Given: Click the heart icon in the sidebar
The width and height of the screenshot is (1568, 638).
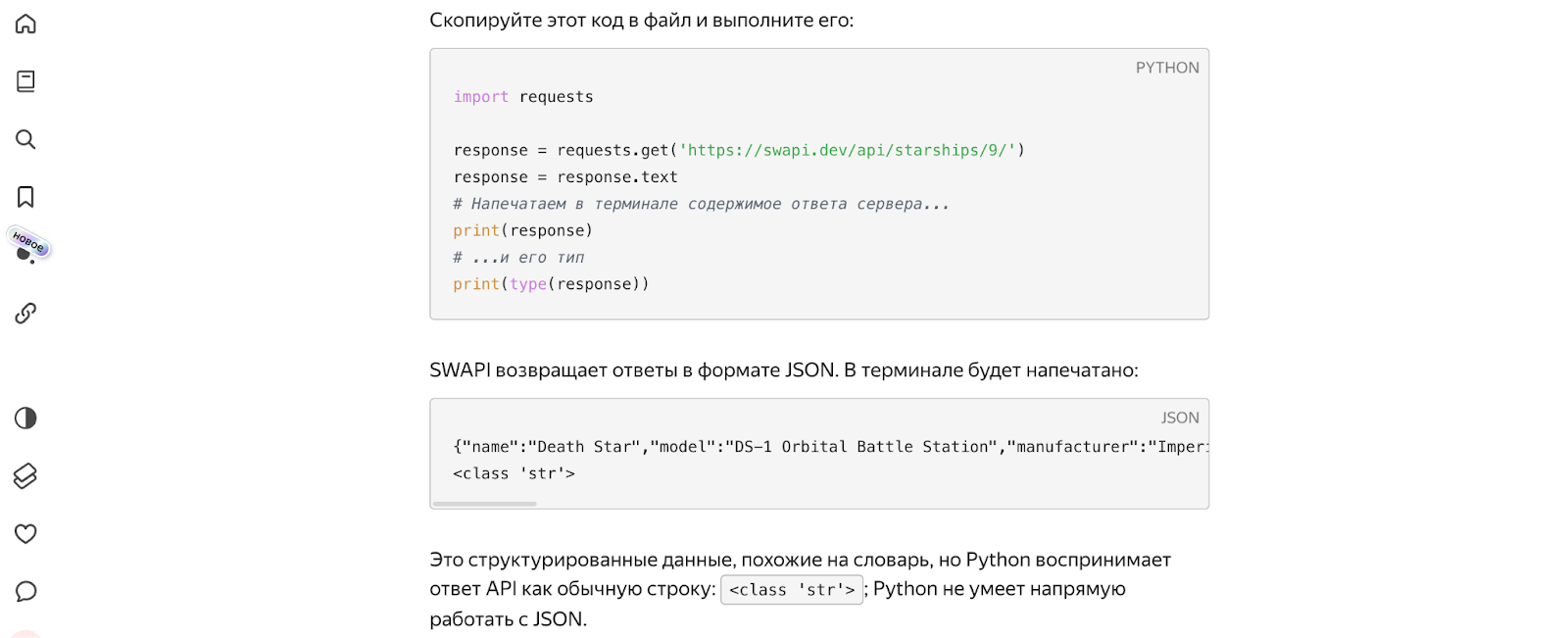Looking at the screenshot, I should [x=25, y=534].
